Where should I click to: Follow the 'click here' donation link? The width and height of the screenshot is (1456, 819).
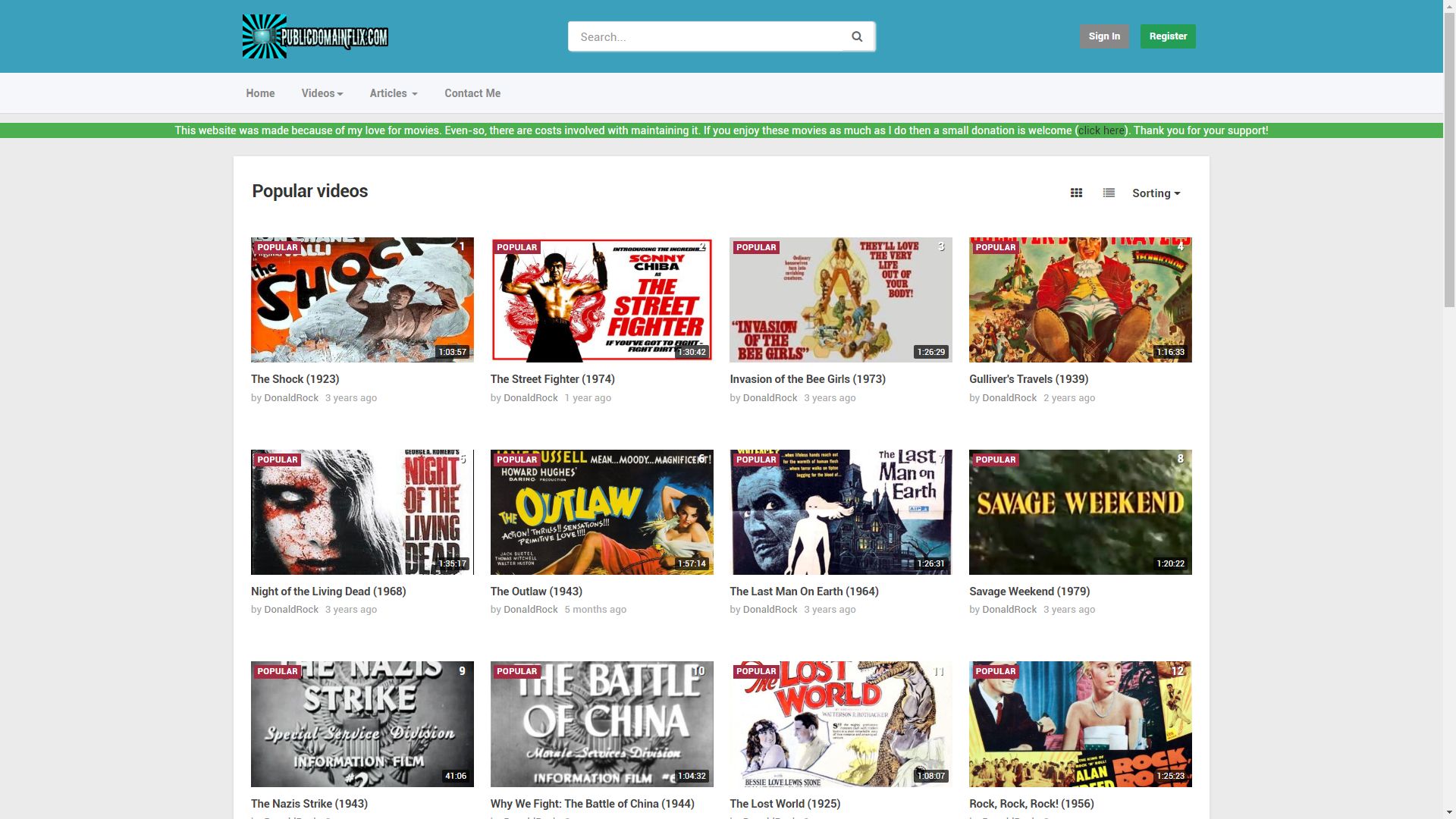[1101, 130]
